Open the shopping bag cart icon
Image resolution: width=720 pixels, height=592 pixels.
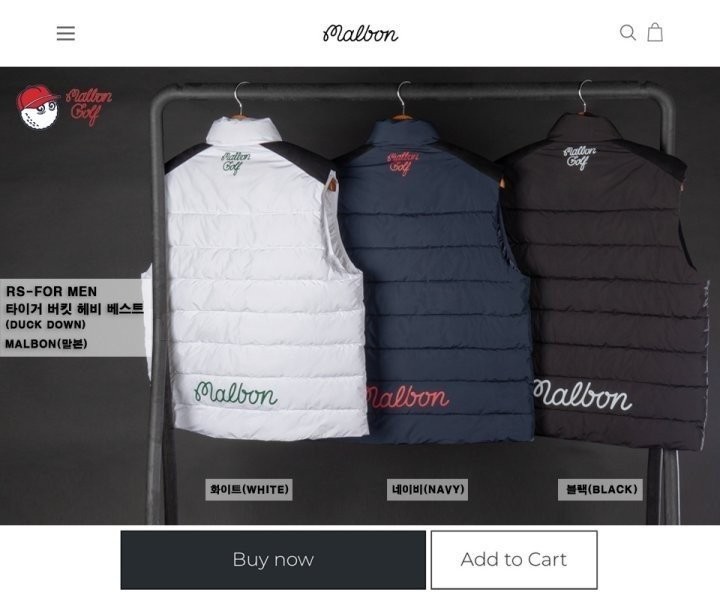pyautogui.click(x=655, y=32)
